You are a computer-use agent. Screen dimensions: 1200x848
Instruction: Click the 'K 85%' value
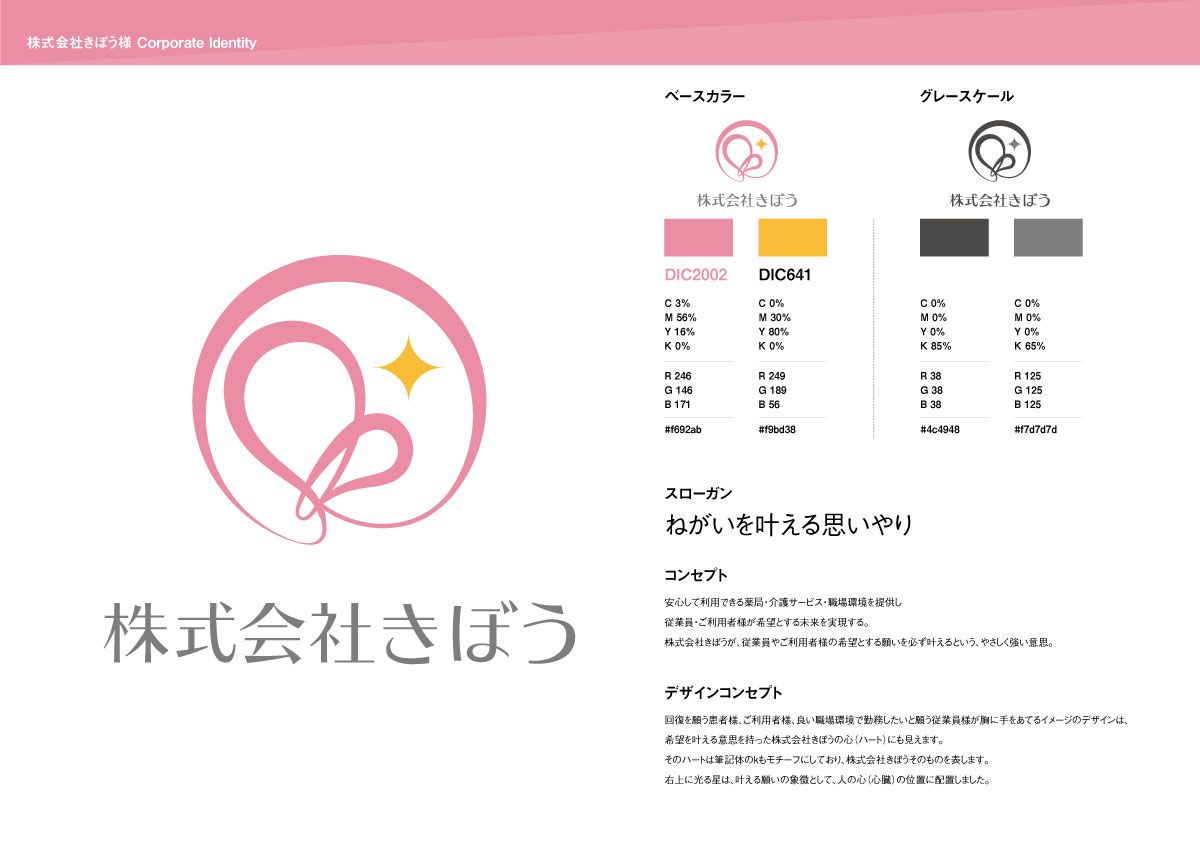pyautogui.click(x=936, y=346)
